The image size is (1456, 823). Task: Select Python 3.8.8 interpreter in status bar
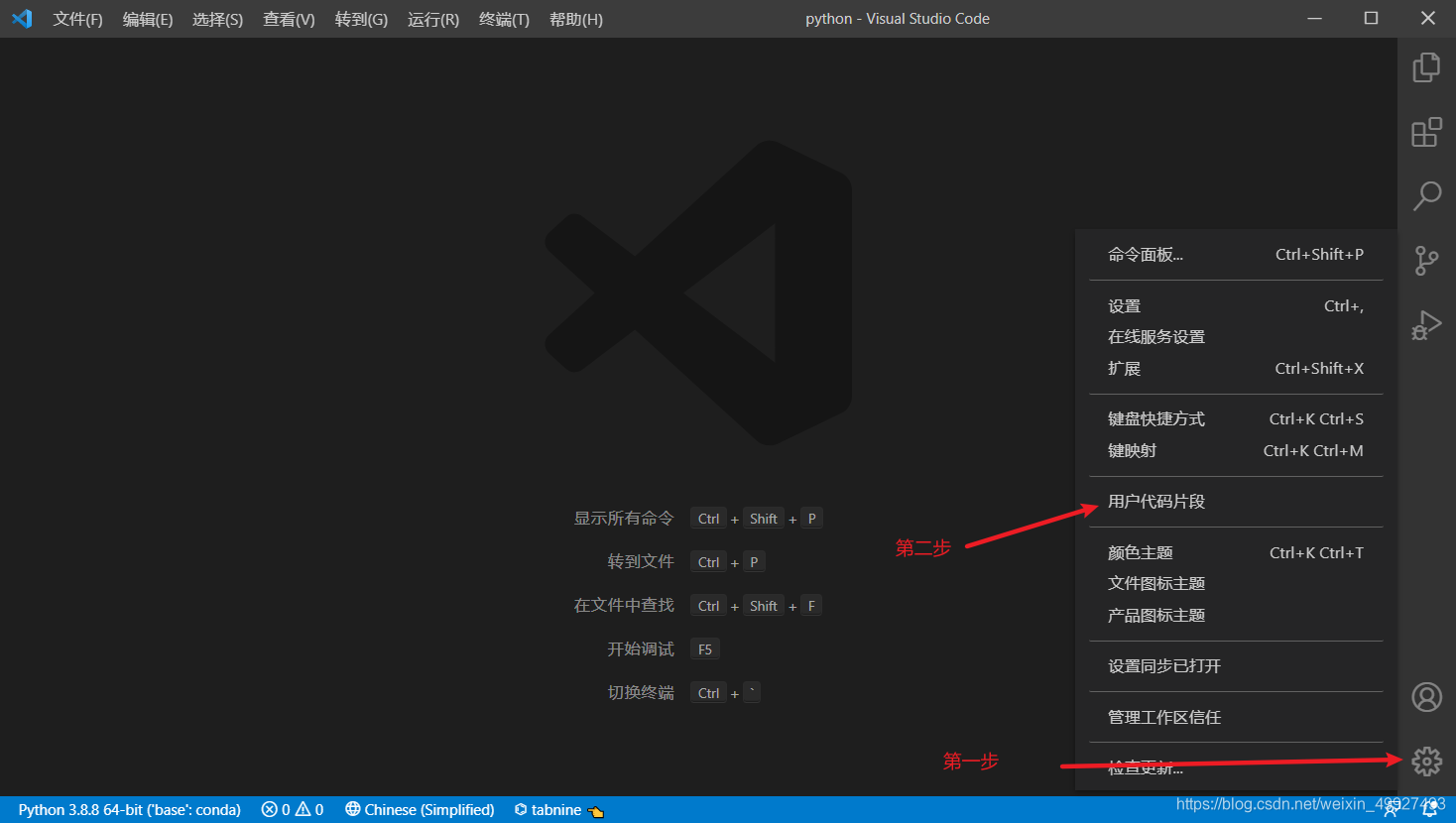coord(129,810)
